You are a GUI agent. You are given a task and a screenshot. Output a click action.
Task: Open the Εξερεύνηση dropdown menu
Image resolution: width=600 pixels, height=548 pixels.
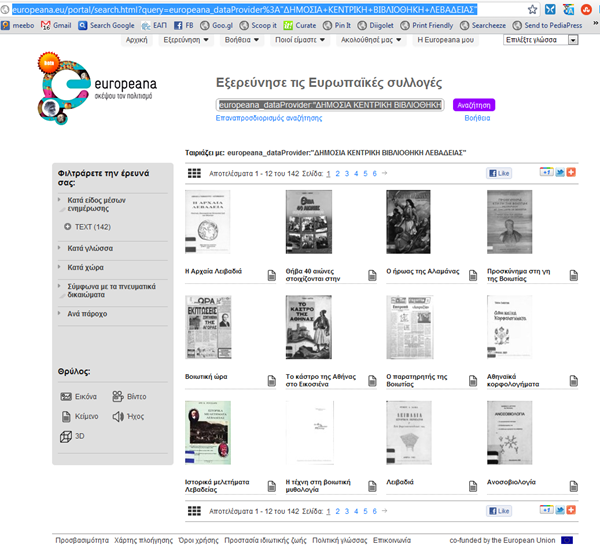point(186,39)
